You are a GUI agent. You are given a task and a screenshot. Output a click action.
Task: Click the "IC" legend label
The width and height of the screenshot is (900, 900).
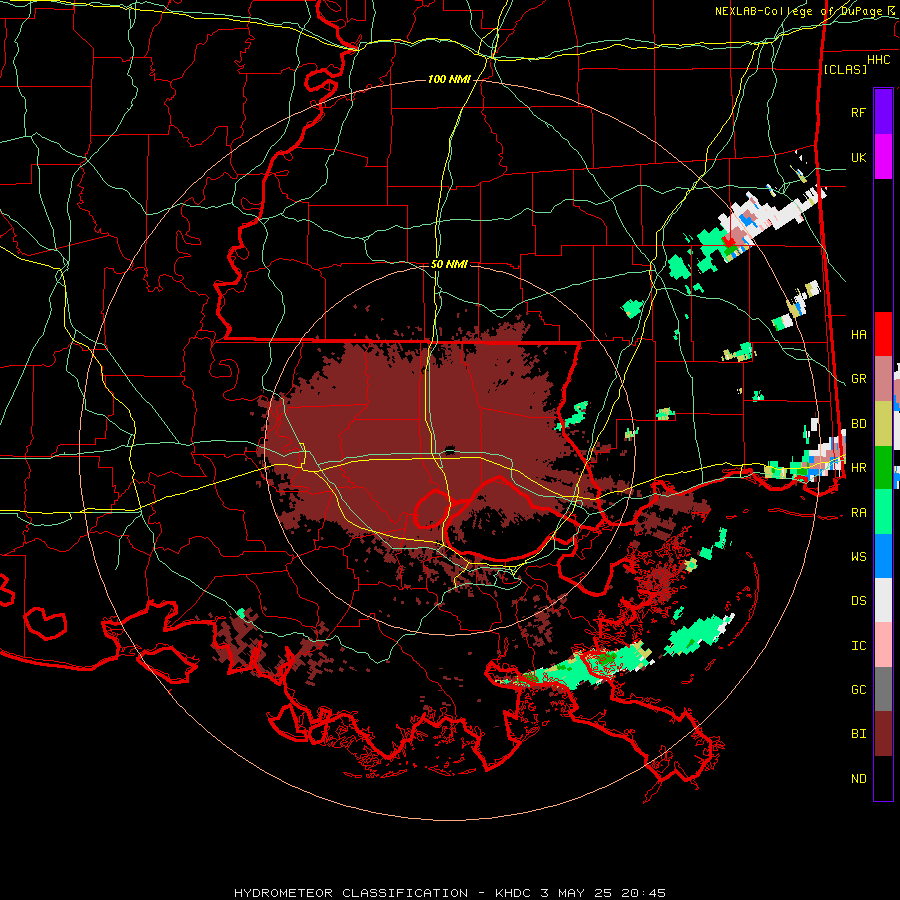(x=858, y=646)
